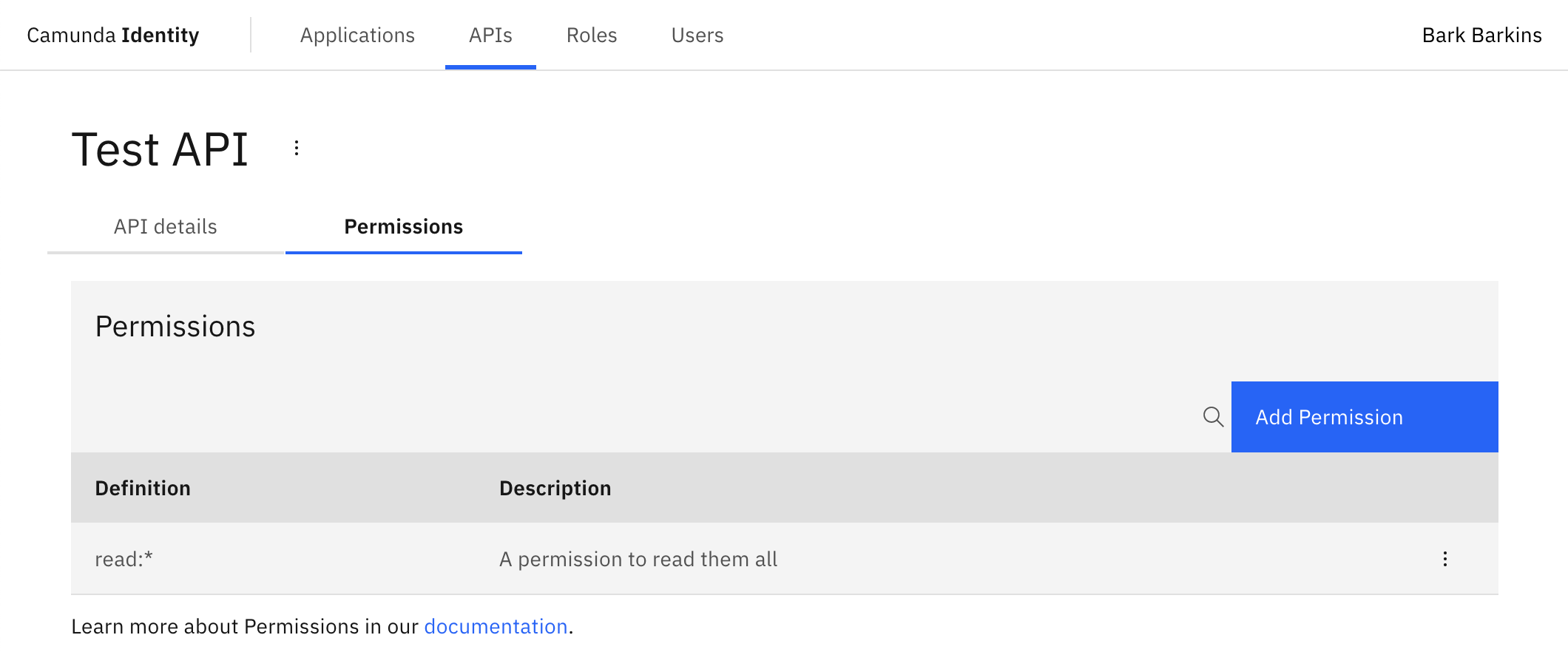Viewport: 1568px width, 652px height.
Task: Follow the documentation link
Action: point(496,626)
